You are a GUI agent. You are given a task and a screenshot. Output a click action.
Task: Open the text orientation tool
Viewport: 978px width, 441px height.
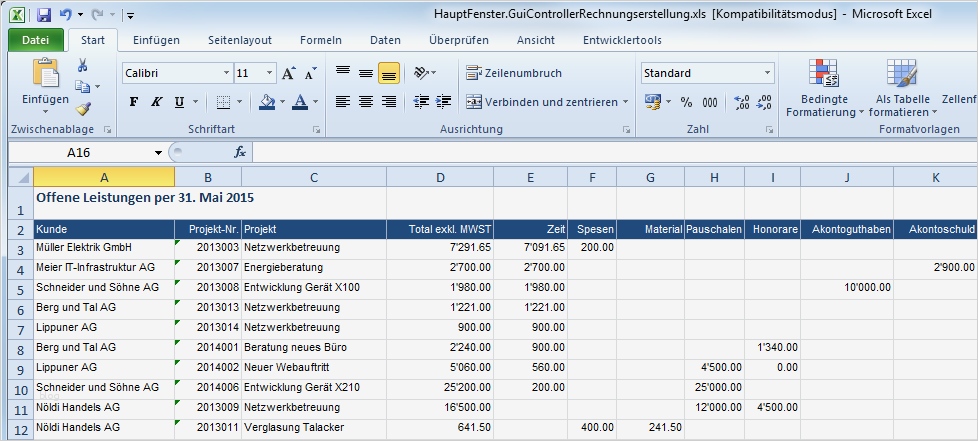point(425,73)
